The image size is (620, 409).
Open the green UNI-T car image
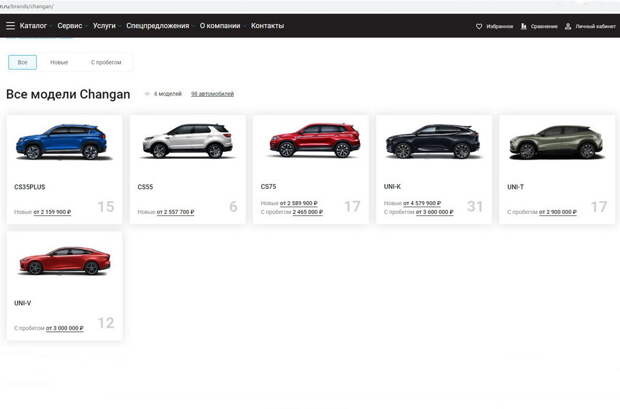click(556, 142)
